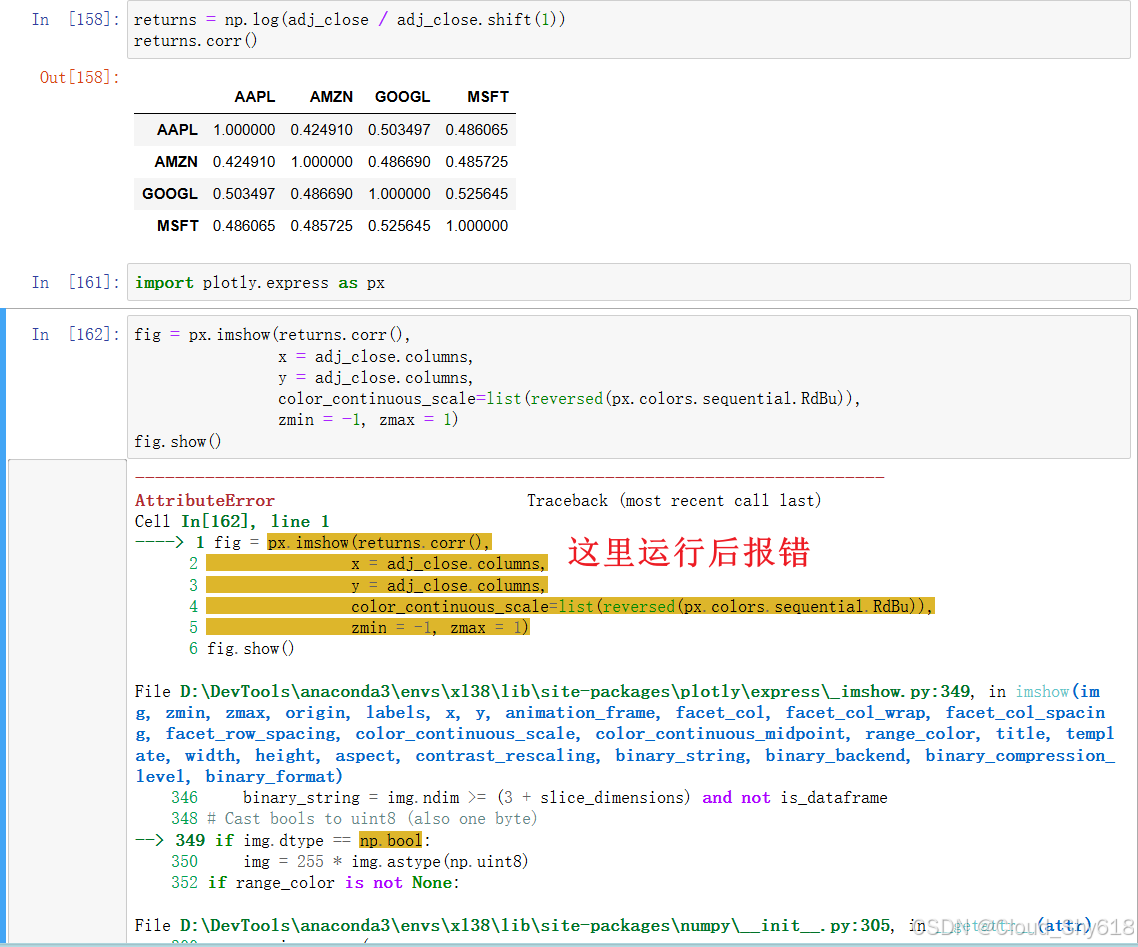
Task: Click the 0.525645 value in MSFT row
Action: coord(399,226)
